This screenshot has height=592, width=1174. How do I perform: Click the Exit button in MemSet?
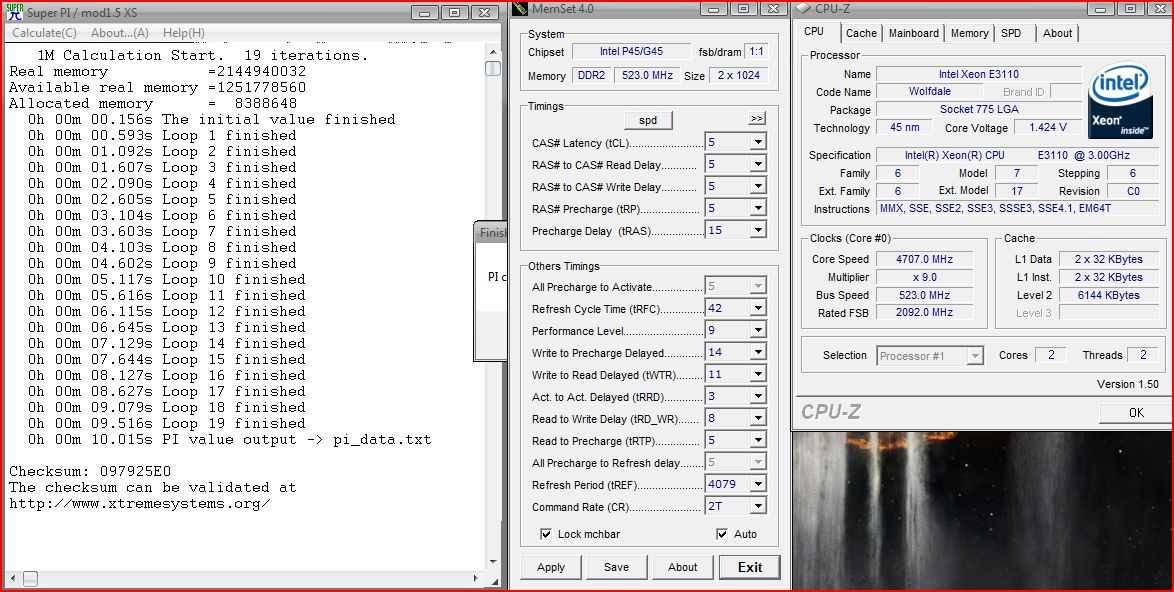click(749, 567)
